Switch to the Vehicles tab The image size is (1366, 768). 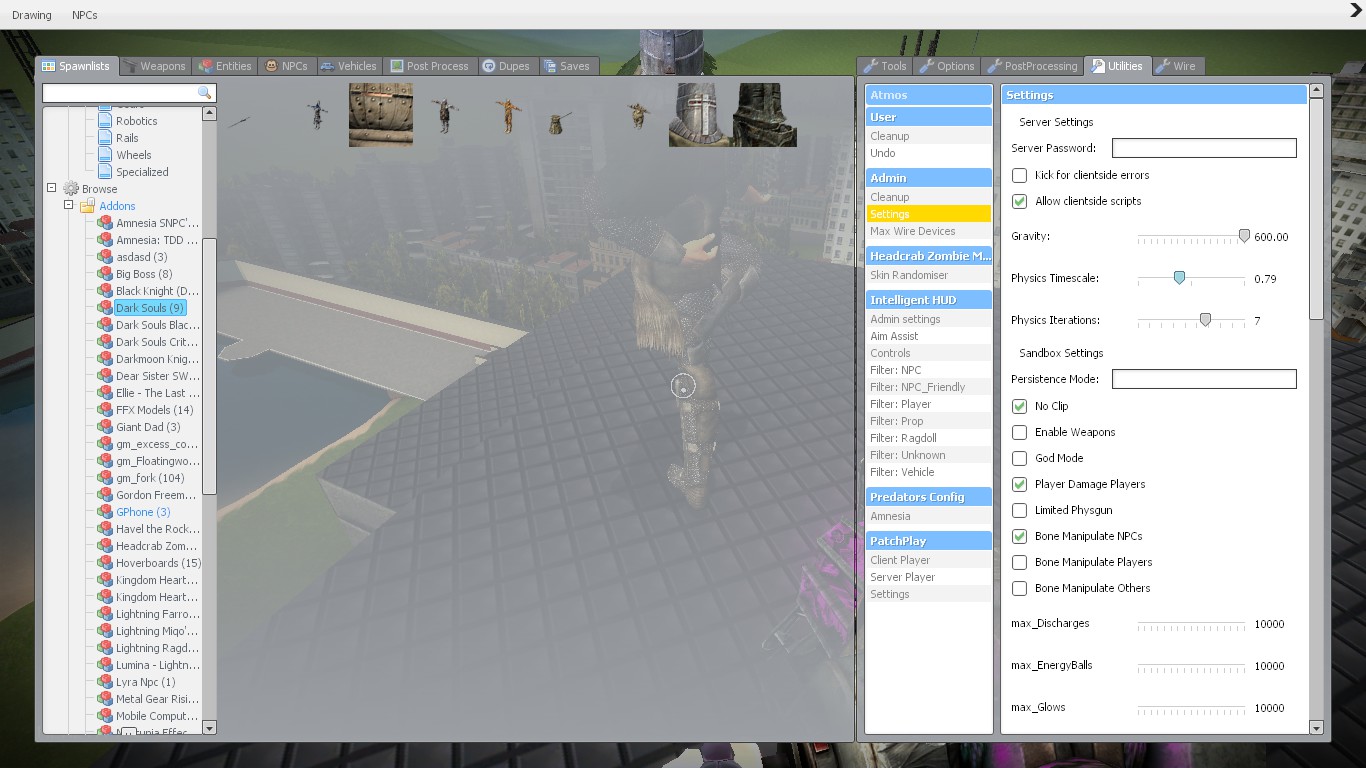pos(349,66)
